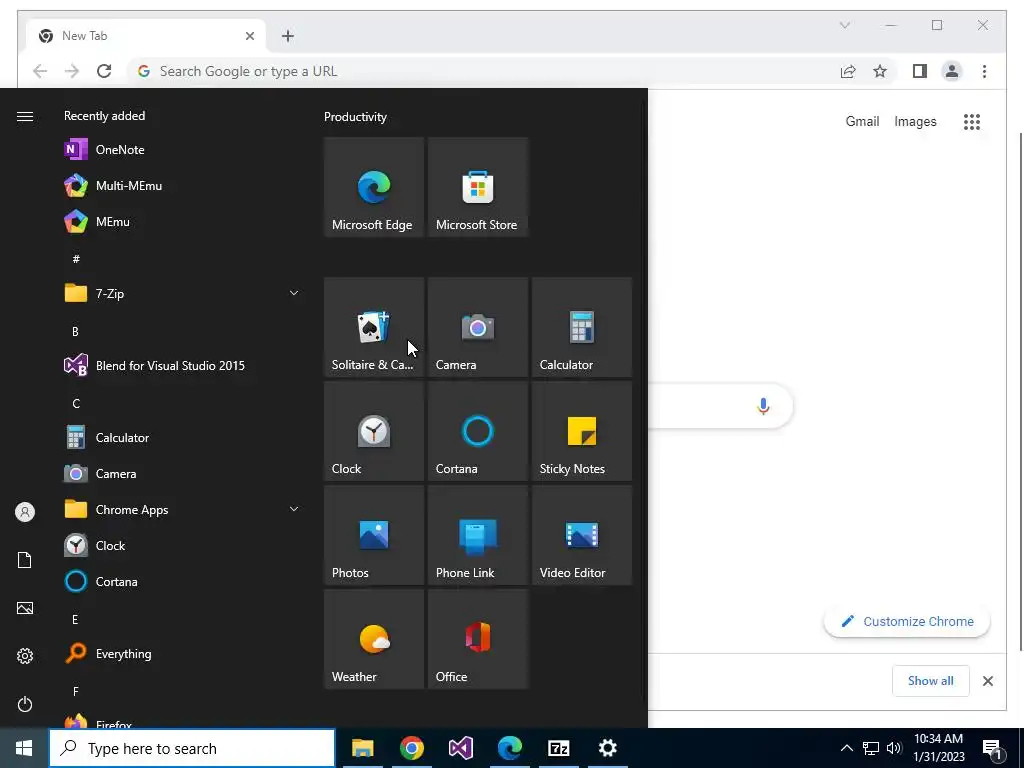
Task: Open the network tray icon
Action: pyautogui.click(x=871, y=748)
